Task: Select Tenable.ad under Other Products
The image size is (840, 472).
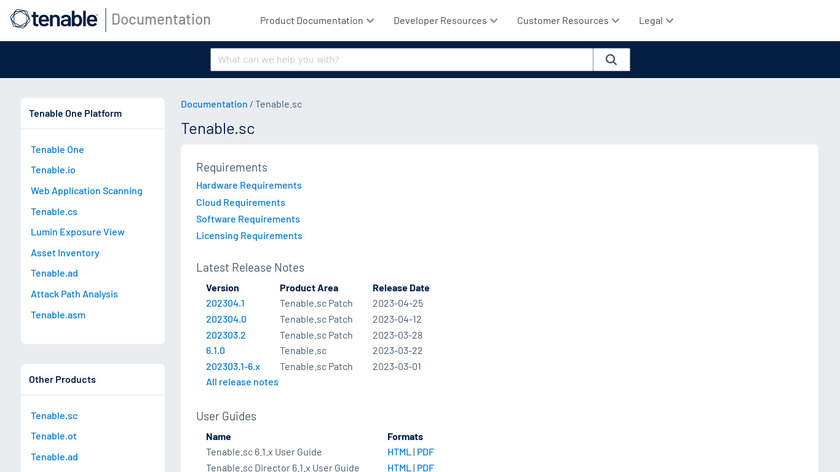Action: click(x=54, y=457)
